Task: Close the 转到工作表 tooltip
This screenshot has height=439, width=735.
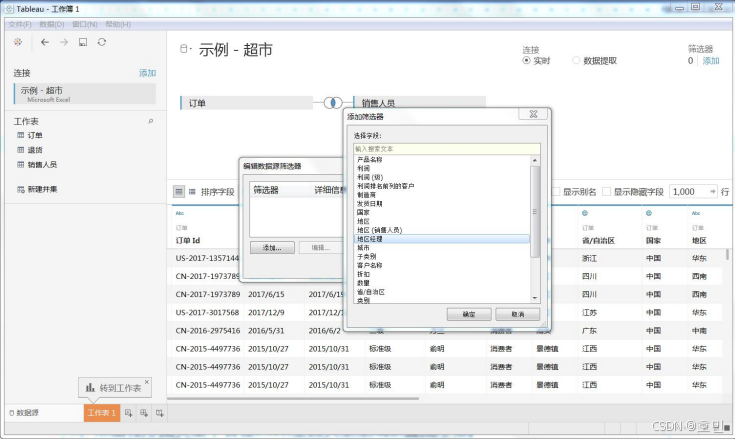Action: (x=147, y=382)
